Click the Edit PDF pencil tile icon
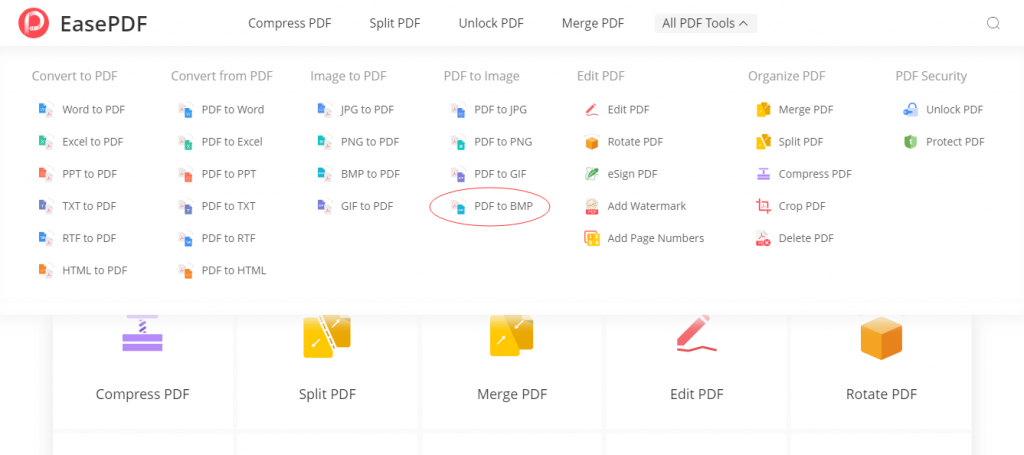Screen dimensions: 1024x455 click(696, 335)
